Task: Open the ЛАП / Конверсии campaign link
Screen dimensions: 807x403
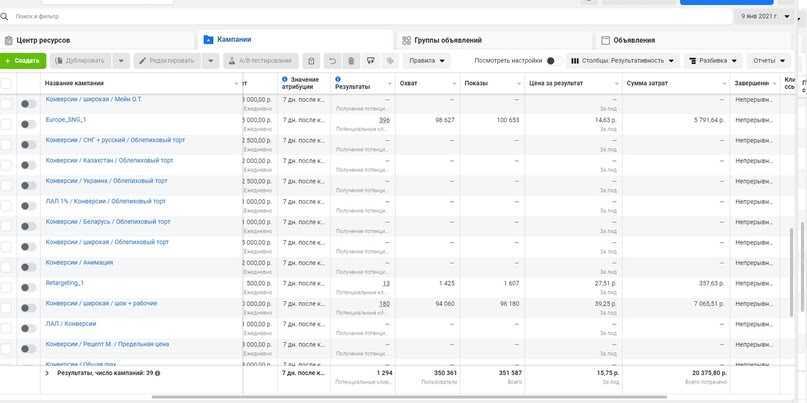Action: coord(71,323)
